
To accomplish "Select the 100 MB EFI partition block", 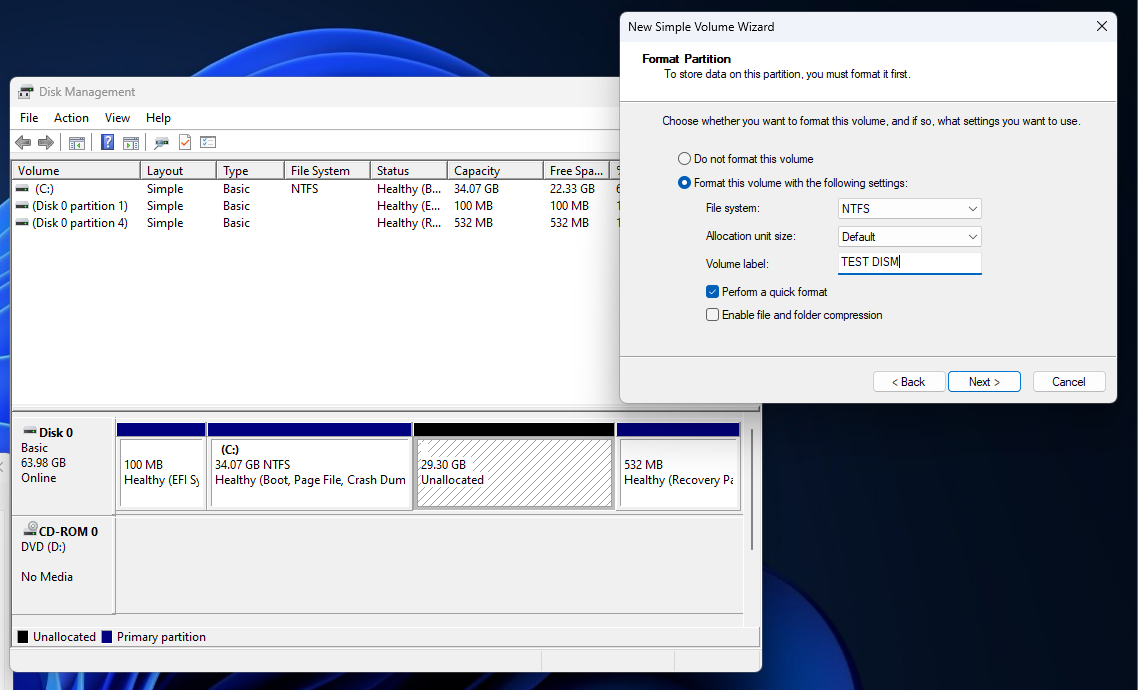I will [x=161, y=467].
